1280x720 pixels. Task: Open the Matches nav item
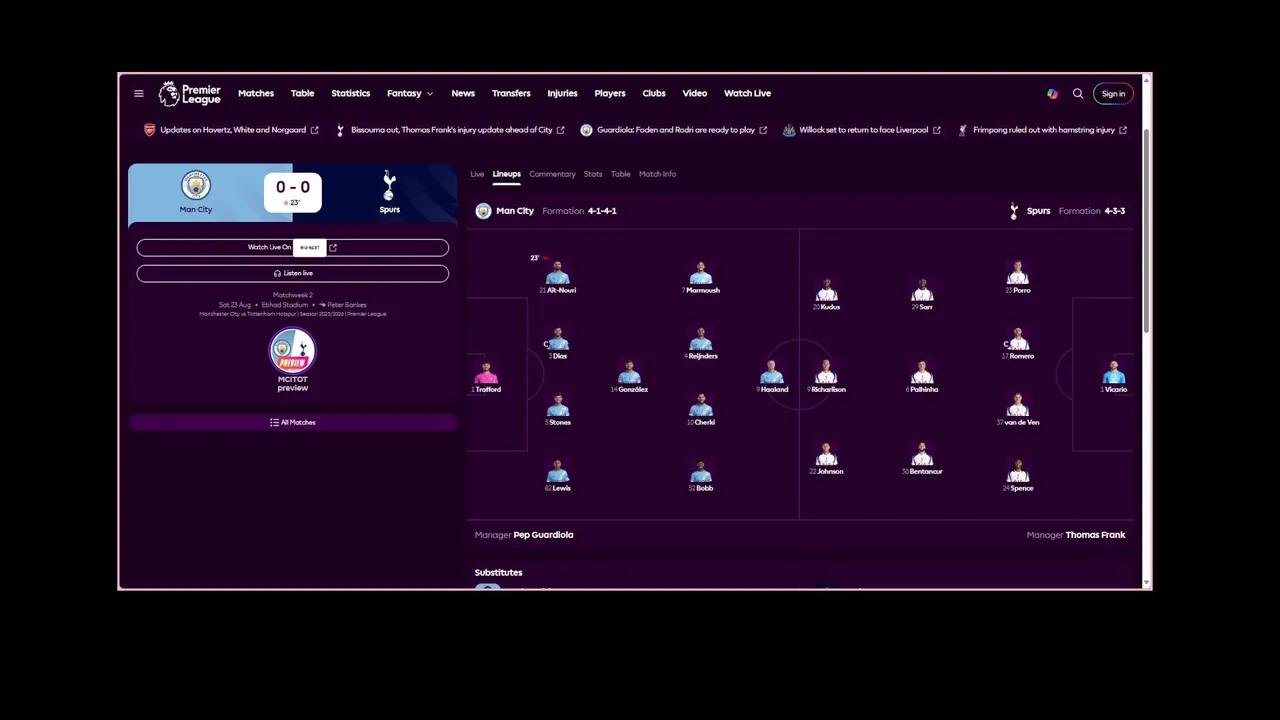click(x=256, y=93)
